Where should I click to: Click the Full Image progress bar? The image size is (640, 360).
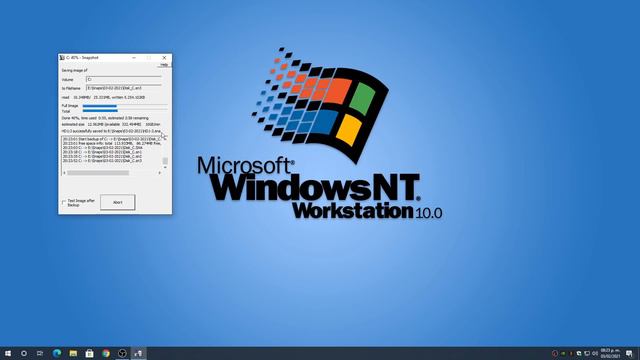[x=125, y=106]
